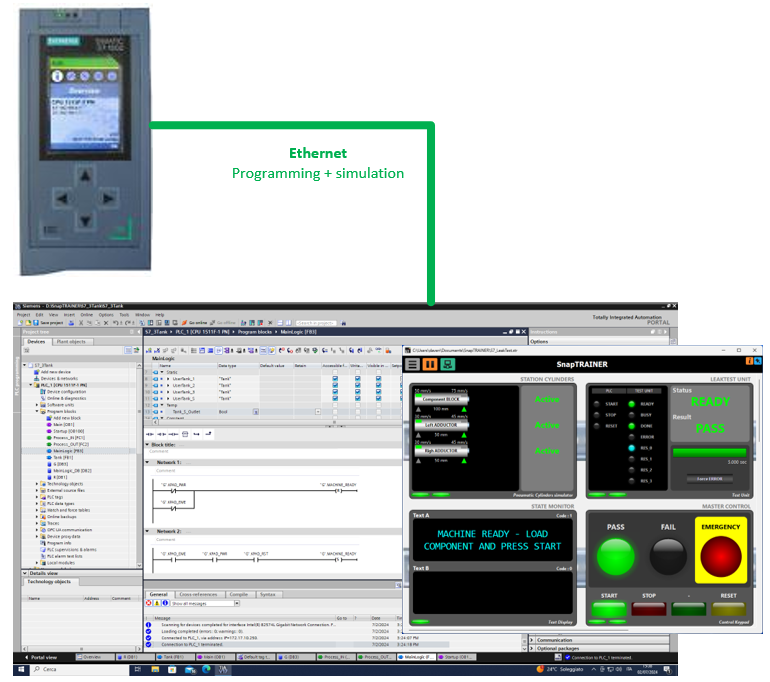The width and height of the screenshot is (770, 682).
Task: Collapse the Network 2 section
Action: click(147, 531)
